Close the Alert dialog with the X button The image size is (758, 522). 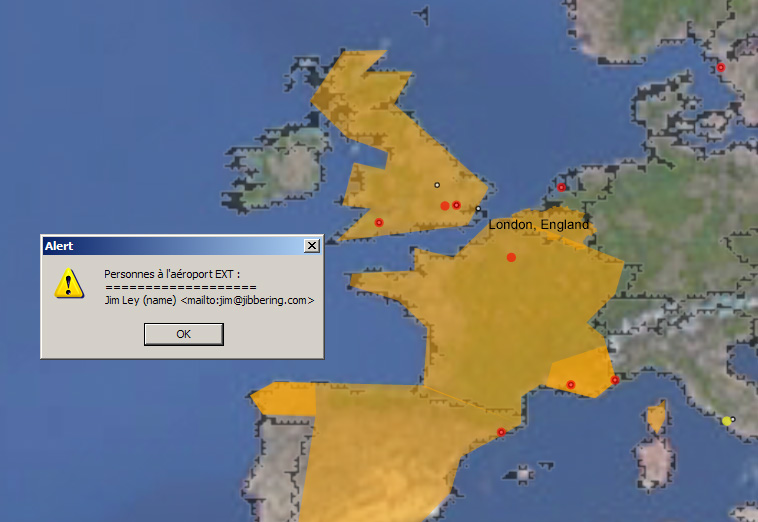[x=312, y=245]
